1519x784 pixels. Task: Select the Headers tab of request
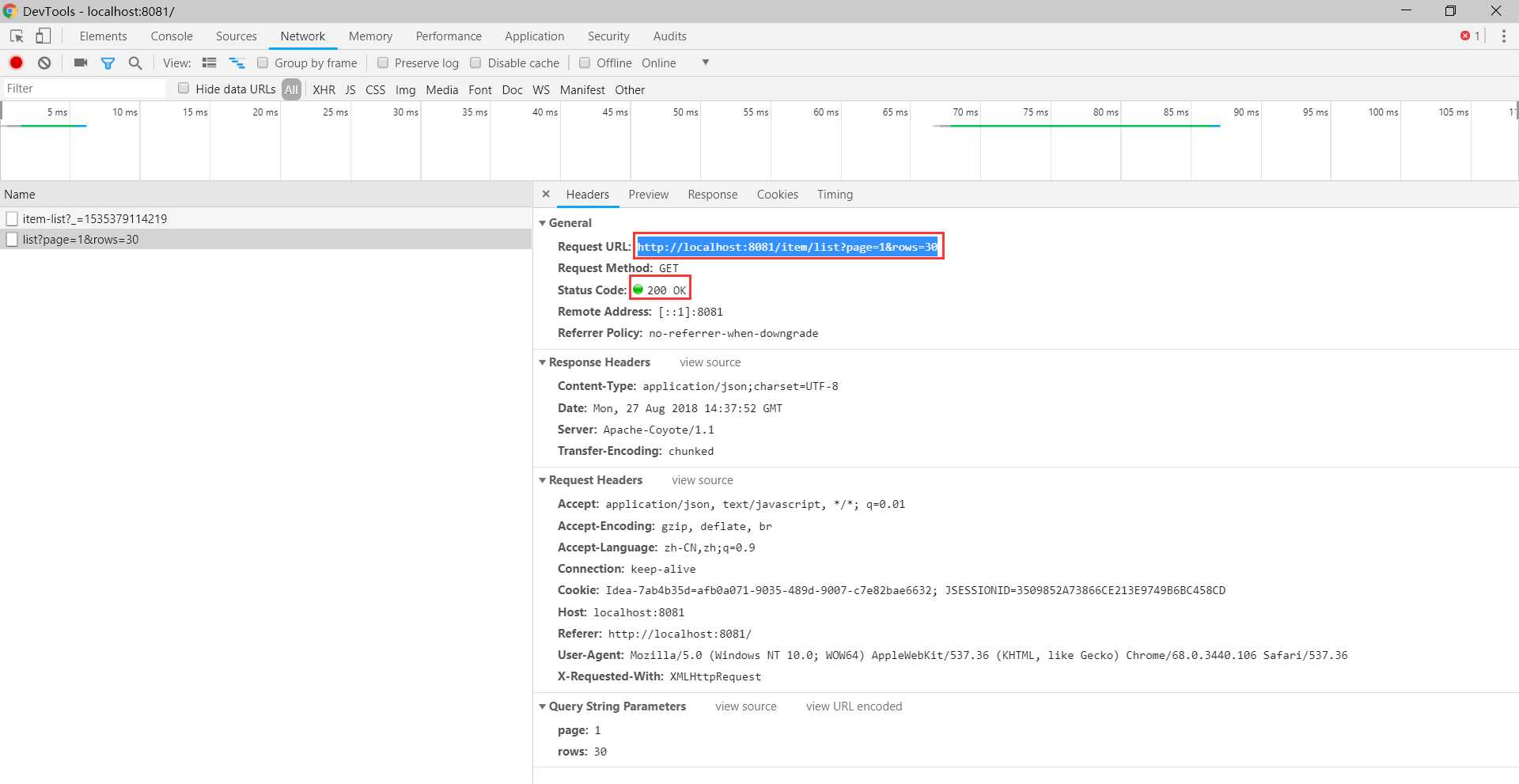tap(588, 195)
